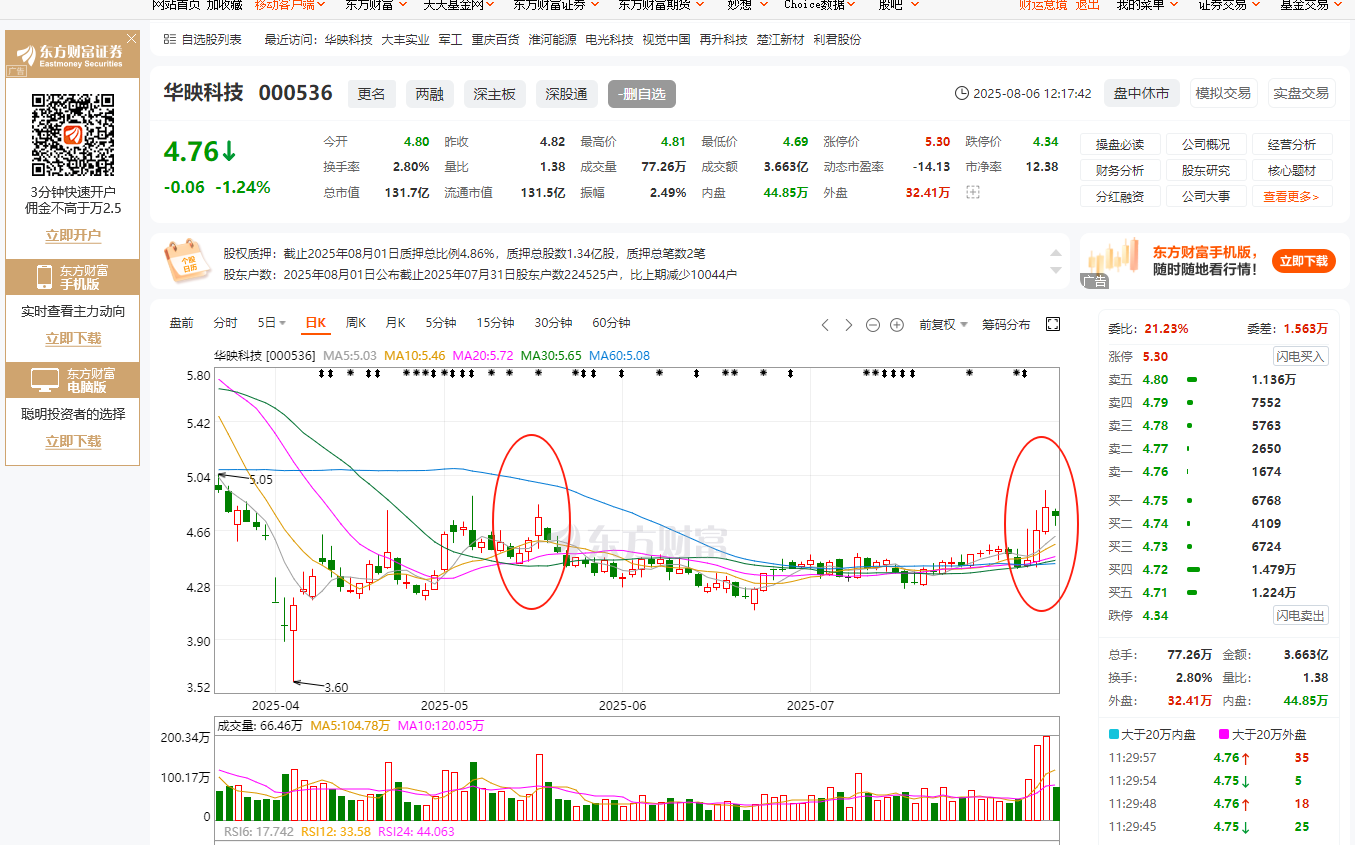Switch to the 30分钟 chart tab
The width and height of the screenshot is (1355, 845).
tap(553, 323)
